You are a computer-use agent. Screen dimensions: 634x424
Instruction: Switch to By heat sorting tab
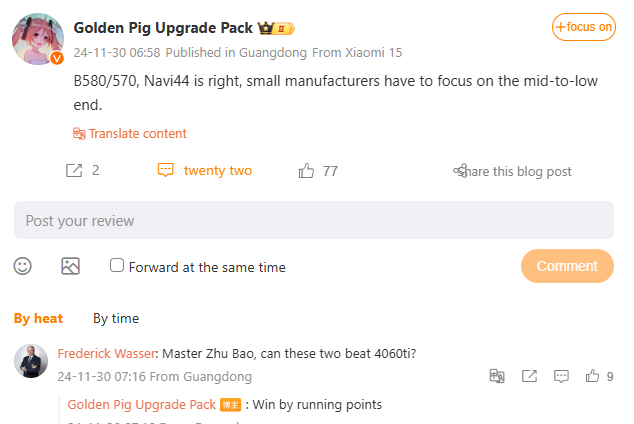tap(38, 318)
